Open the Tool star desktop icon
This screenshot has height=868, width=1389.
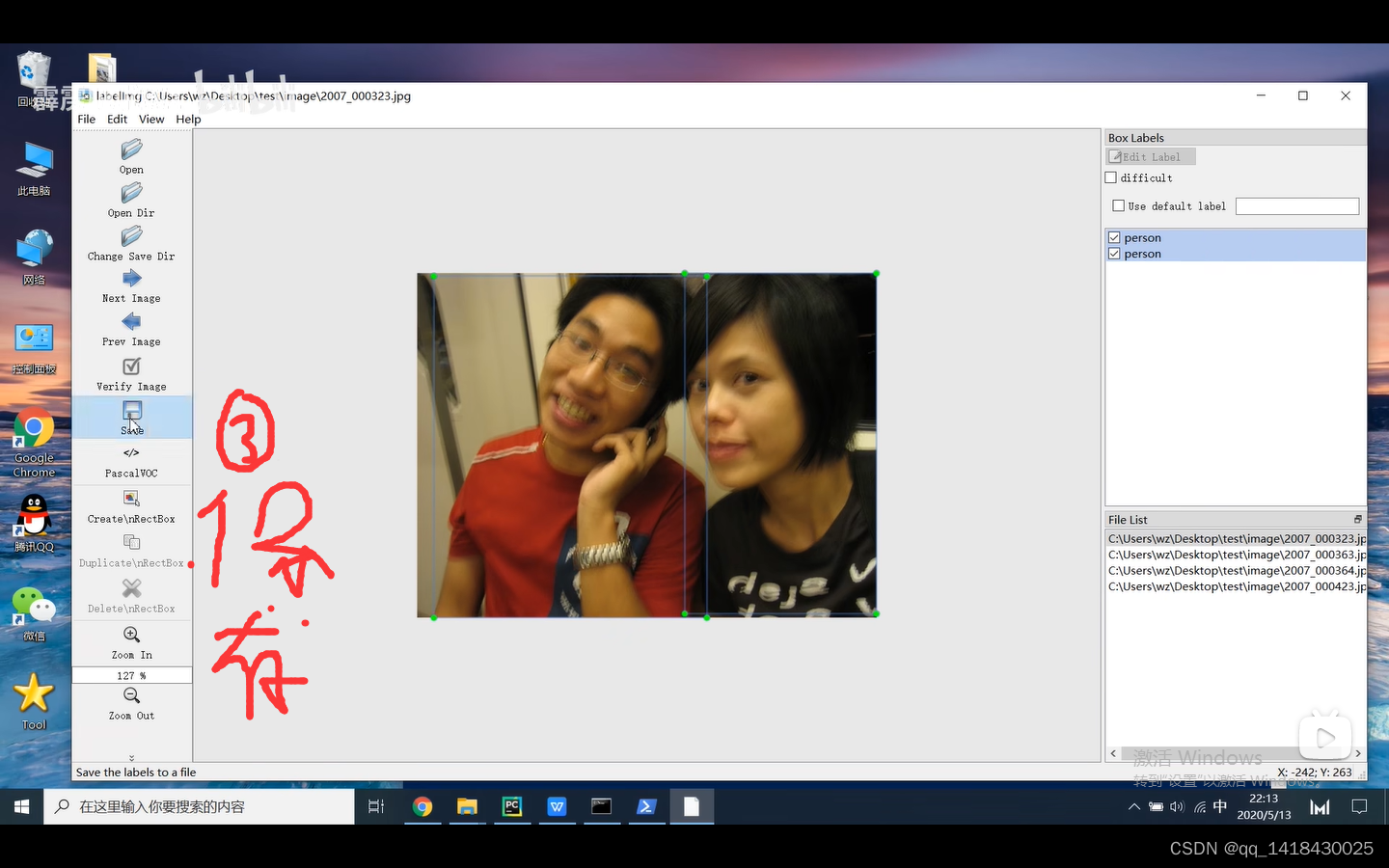(34, 702)
